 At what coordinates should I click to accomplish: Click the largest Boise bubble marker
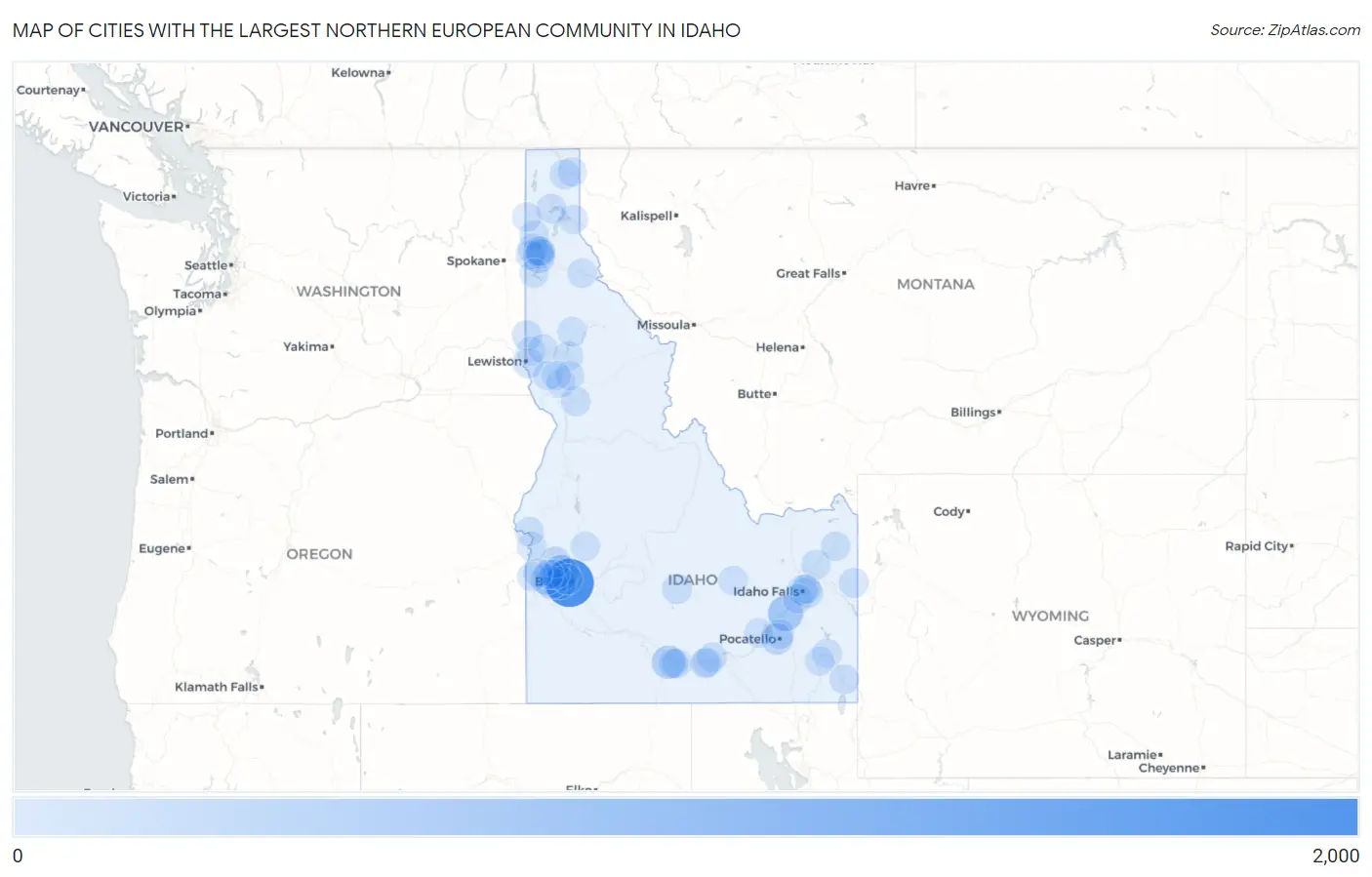[570, 582]
